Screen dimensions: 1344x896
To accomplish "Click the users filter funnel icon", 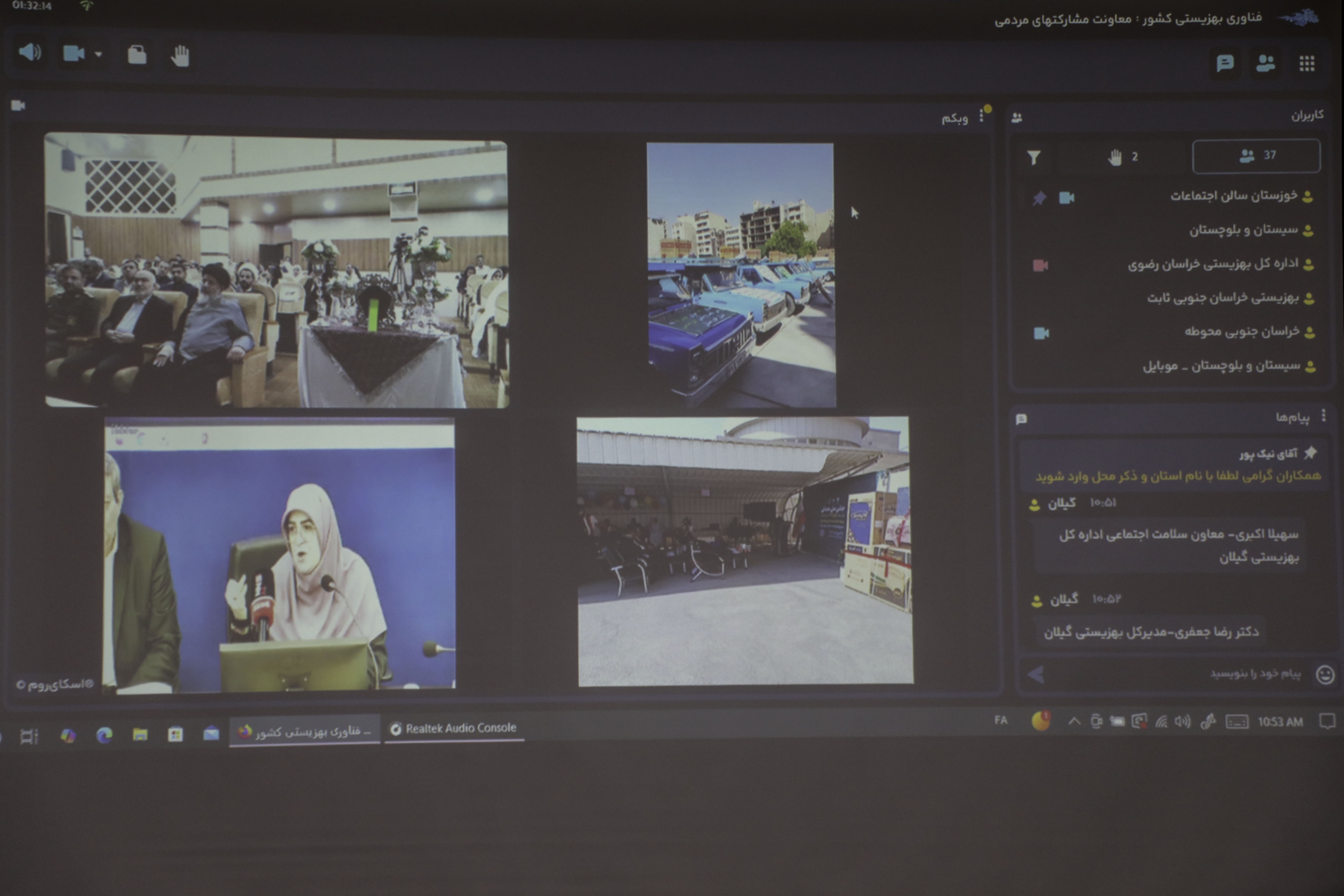I will [x=1033, y=157].
